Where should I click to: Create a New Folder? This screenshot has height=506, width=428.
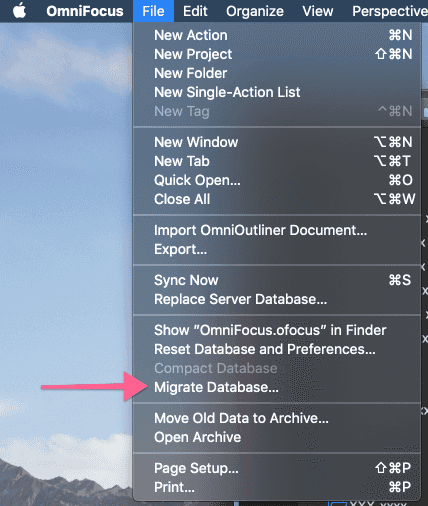click(x=277, y=73)
